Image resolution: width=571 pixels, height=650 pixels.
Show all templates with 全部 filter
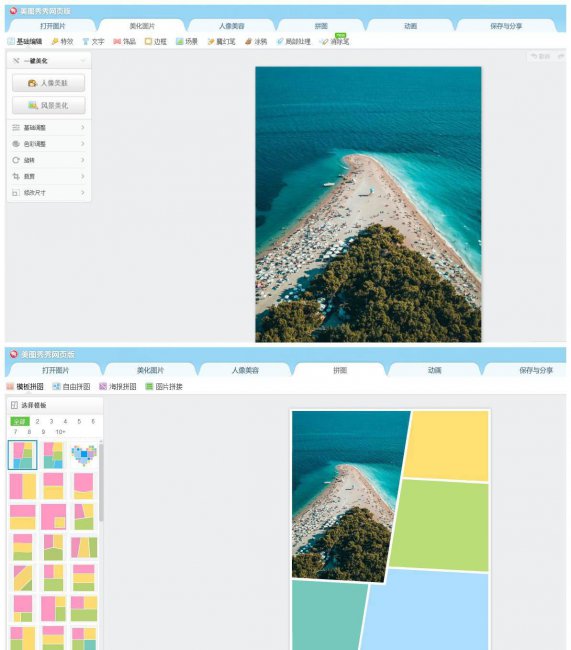pos(19,422)
